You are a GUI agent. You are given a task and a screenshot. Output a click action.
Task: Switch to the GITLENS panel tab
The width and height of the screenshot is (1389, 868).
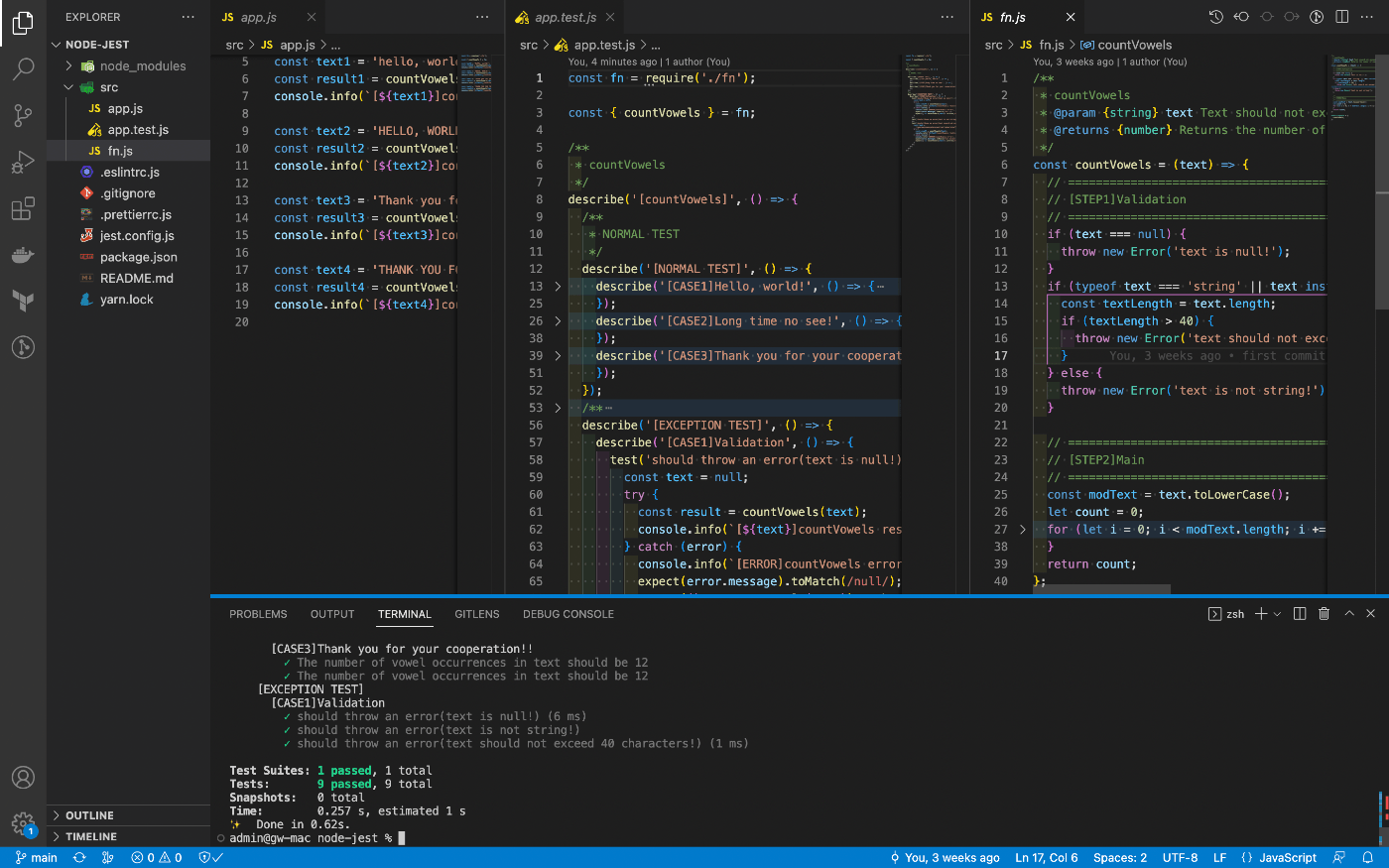click(x=477, y=614)
